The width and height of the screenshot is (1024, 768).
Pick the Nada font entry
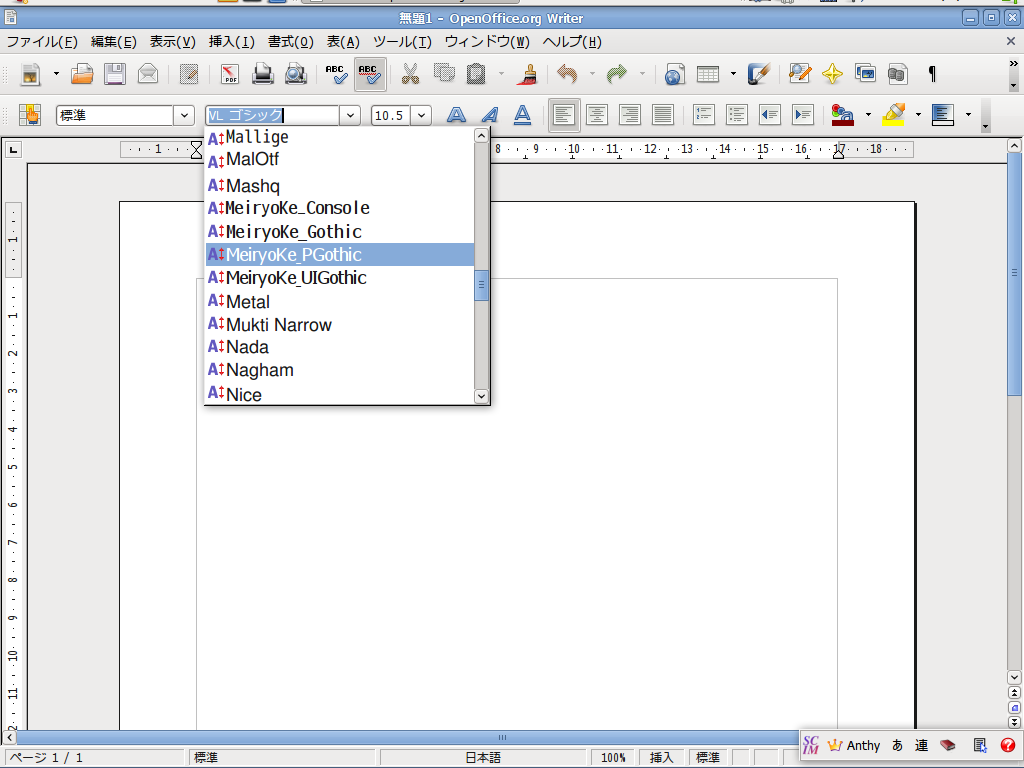(340, 347)
